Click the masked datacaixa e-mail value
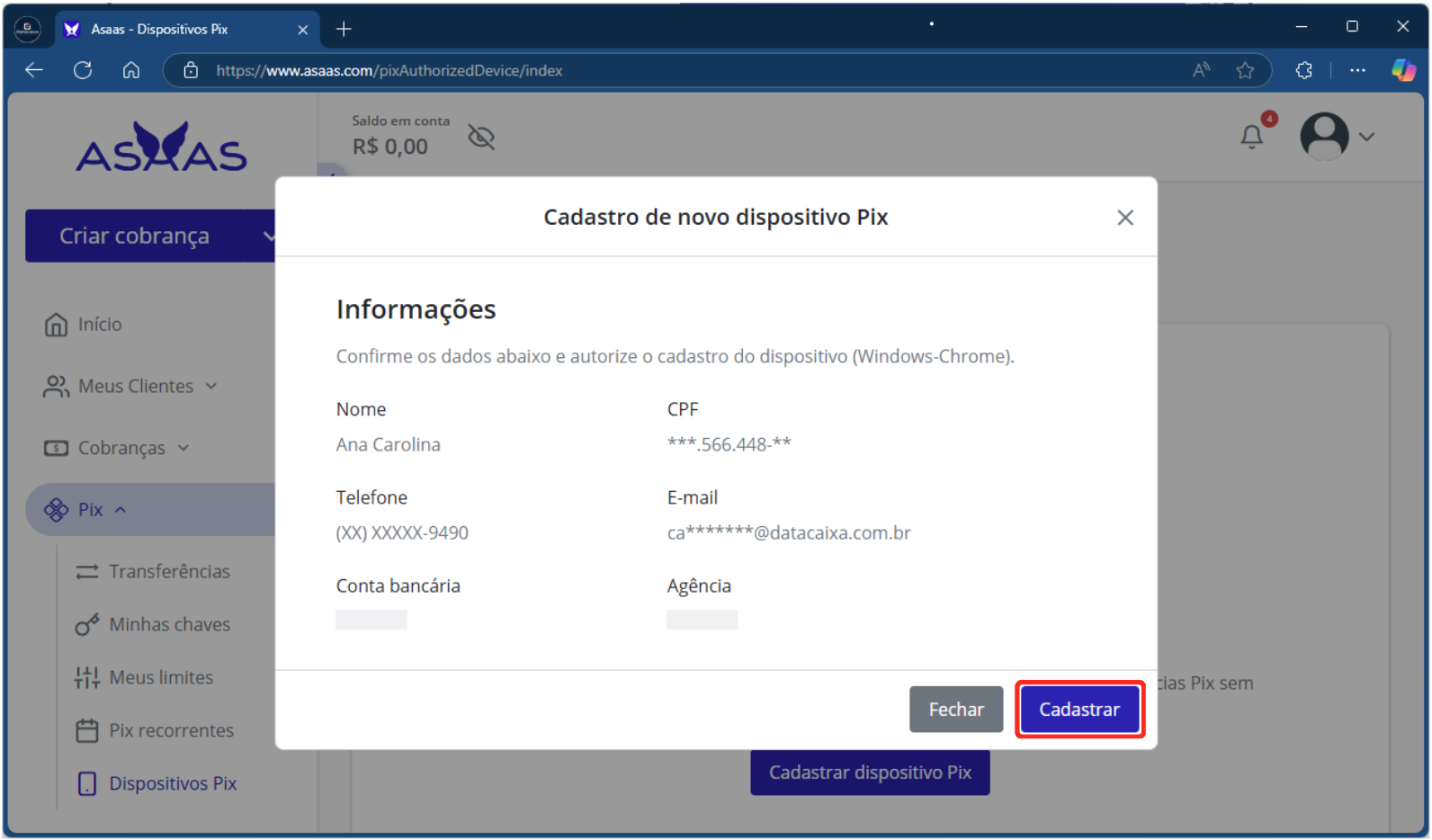 (x=789, y=533)
